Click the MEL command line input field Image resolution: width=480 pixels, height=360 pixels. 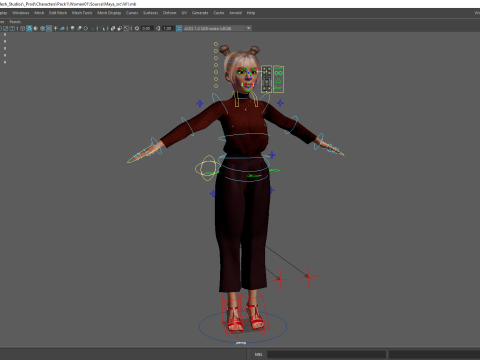tap(326, 354)
